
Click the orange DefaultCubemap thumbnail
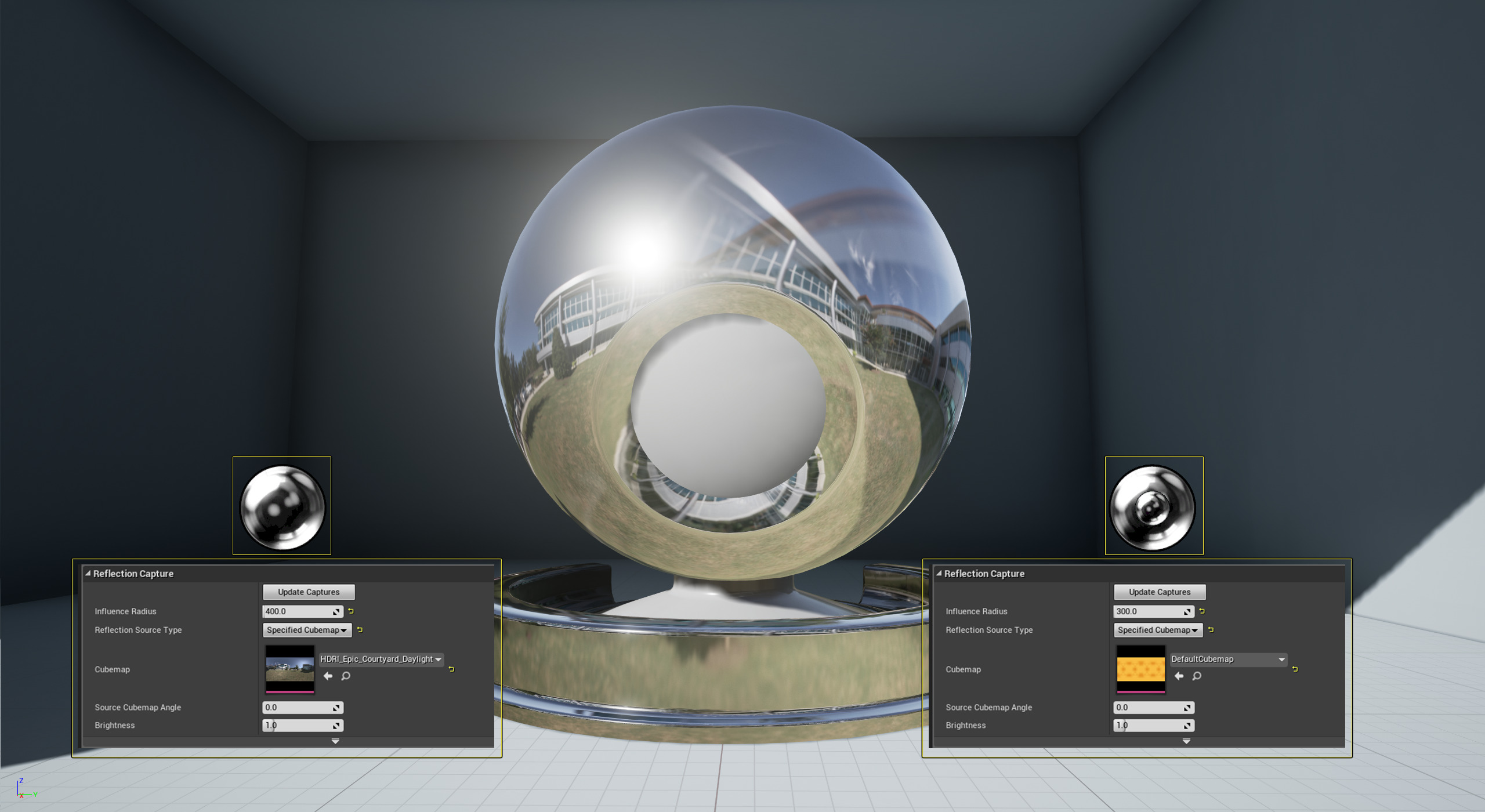click(x=1140, y=669)
